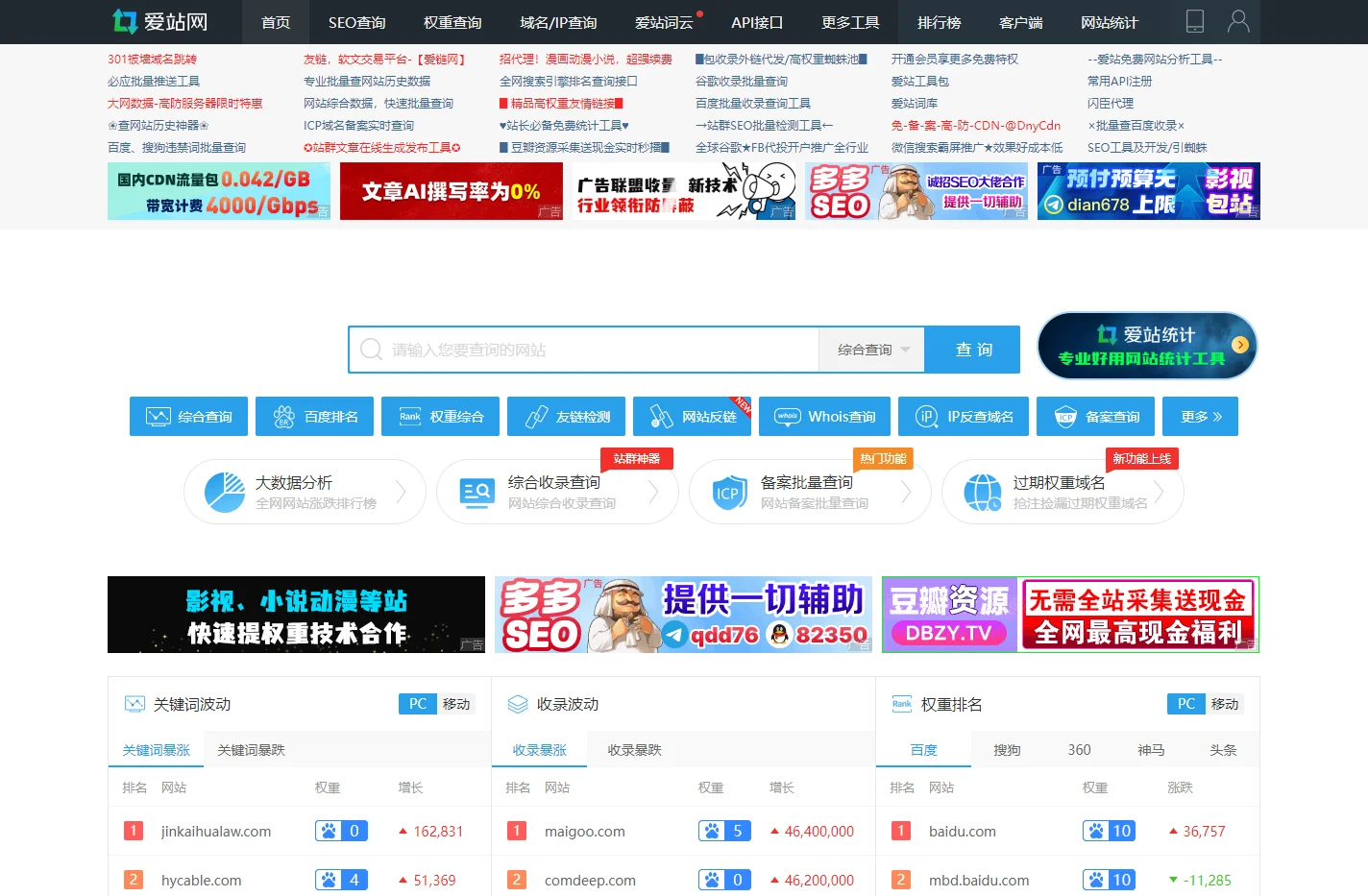Screen dimensions: 1368x896
Task: Click the orange arrow on 爱站统计 banner
Action: point(1240,344)
